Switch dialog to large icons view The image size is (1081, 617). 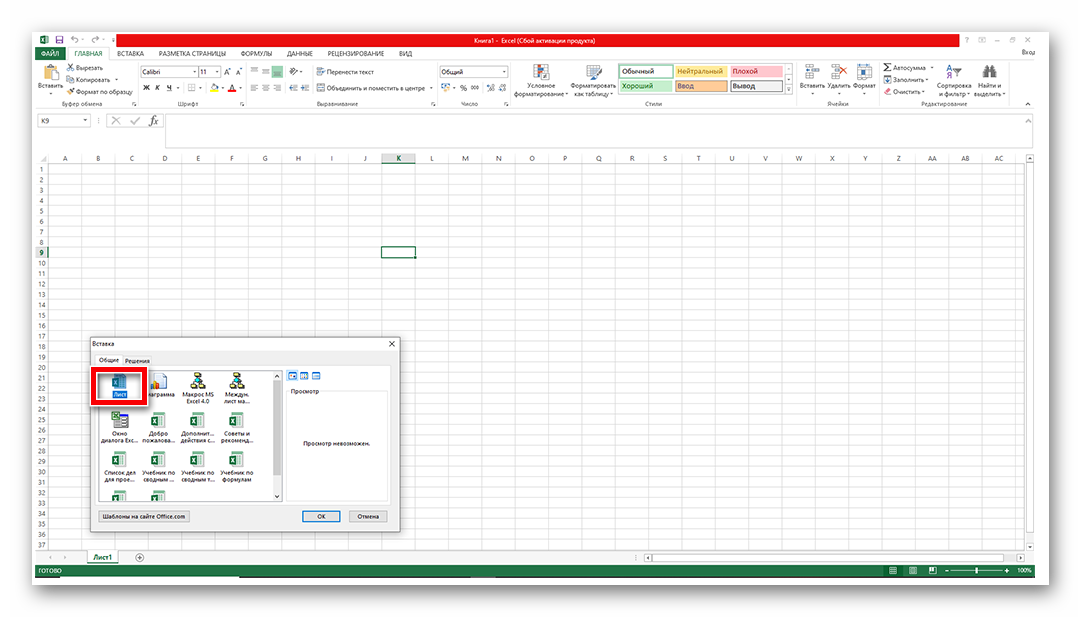click(292, 376)
